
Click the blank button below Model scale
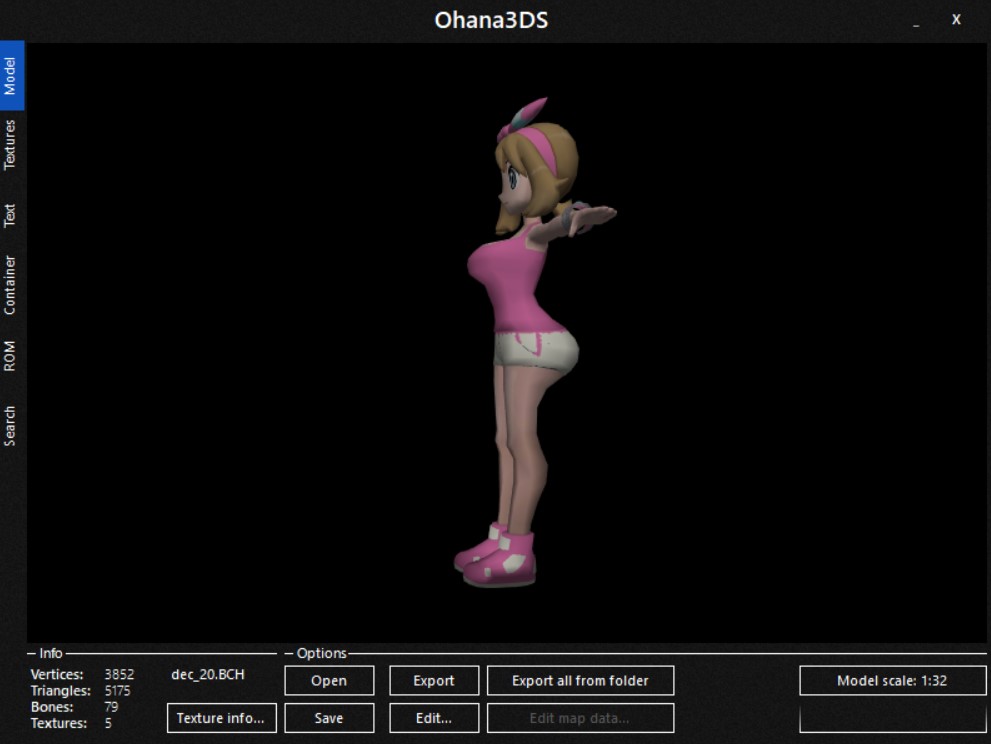point(892,719)
